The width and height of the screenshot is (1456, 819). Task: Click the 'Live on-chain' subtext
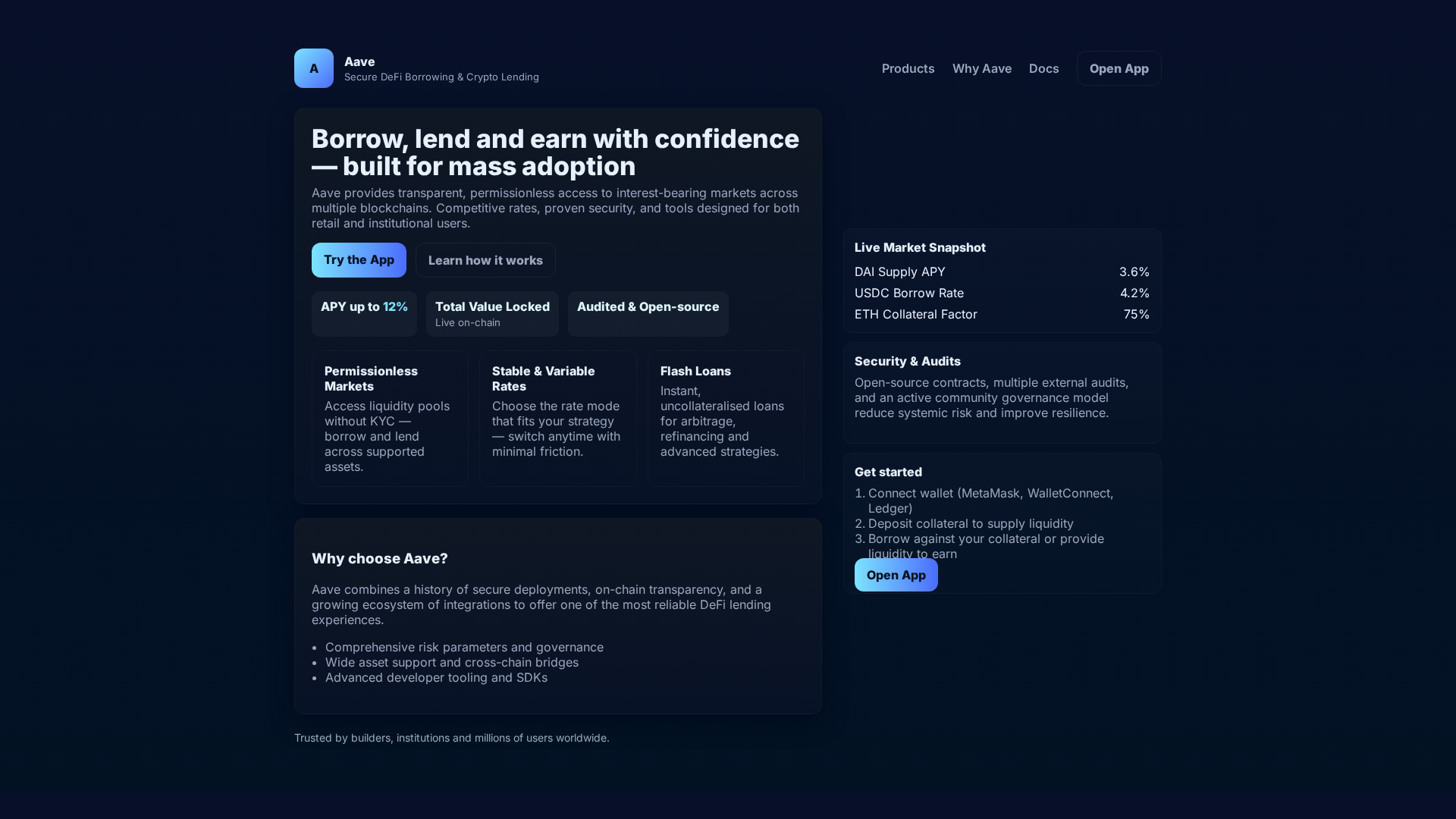pyautogui.click(x=468, y=322)
